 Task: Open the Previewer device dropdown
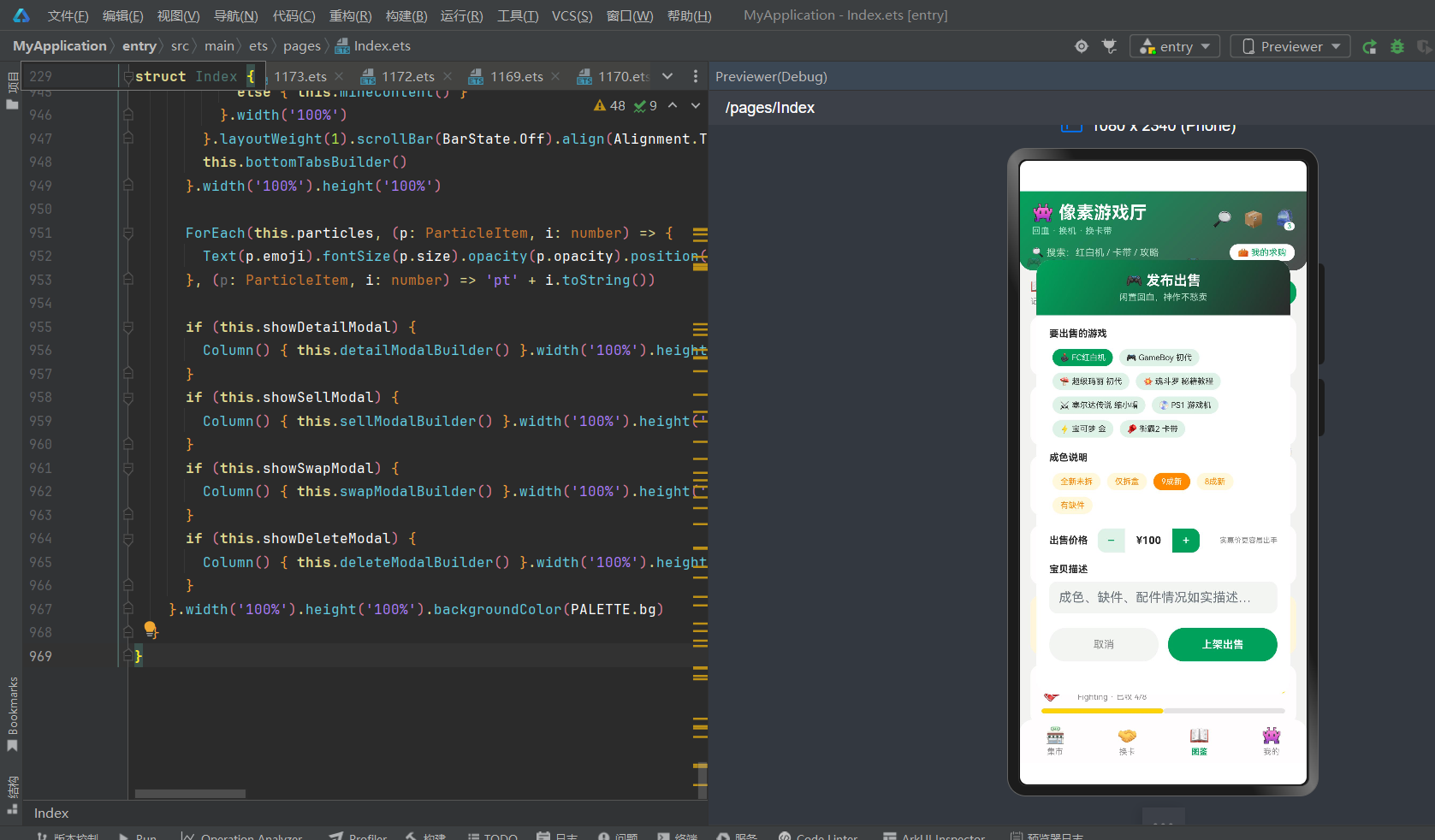click(x=1290, y=46)
